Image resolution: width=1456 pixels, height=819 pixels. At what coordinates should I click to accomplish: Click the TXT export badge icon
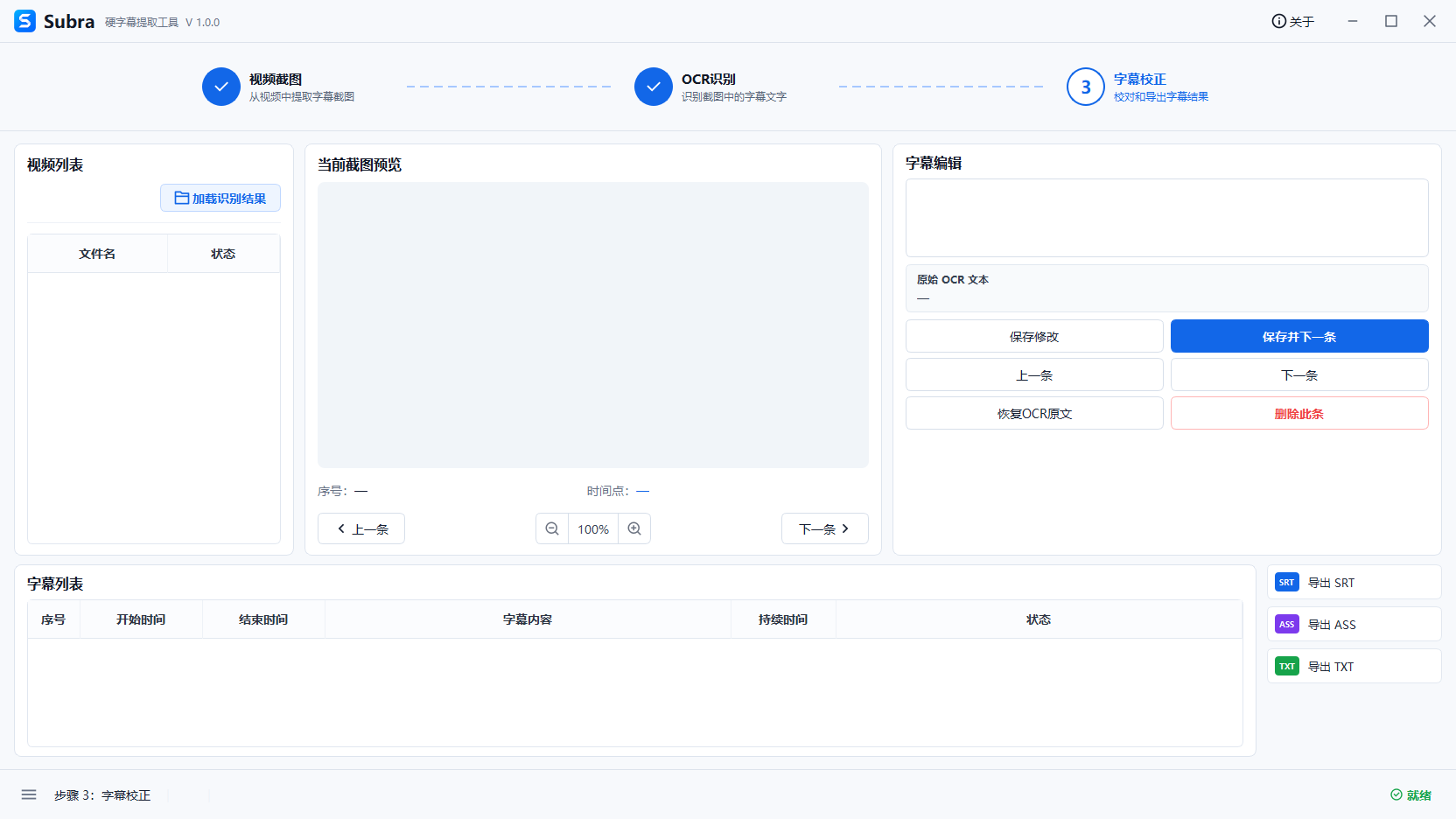click(x=1287, y=666)
